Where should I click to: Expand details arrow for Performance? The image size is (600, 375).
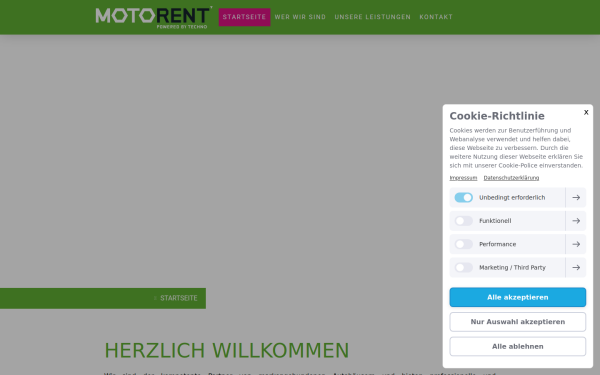[576, 244]
